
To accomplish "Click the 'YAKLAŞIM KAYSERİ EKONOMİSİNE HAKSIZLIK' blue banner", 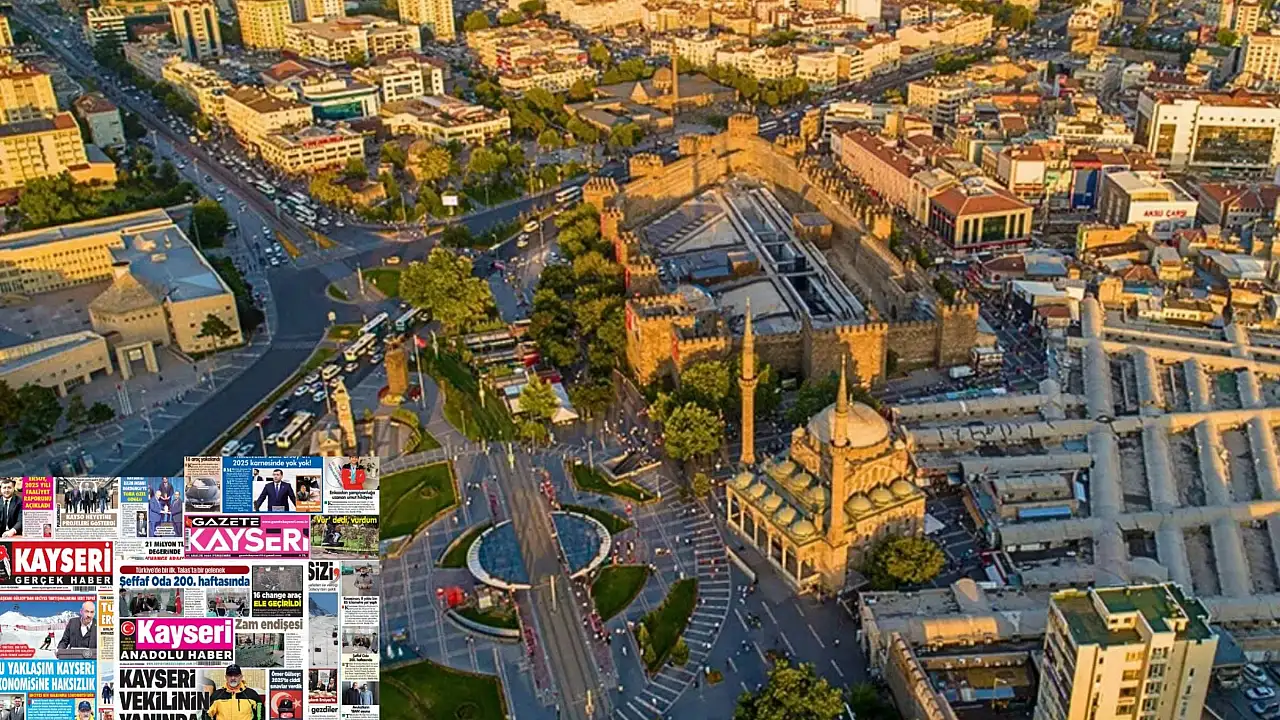I will 48,676.
